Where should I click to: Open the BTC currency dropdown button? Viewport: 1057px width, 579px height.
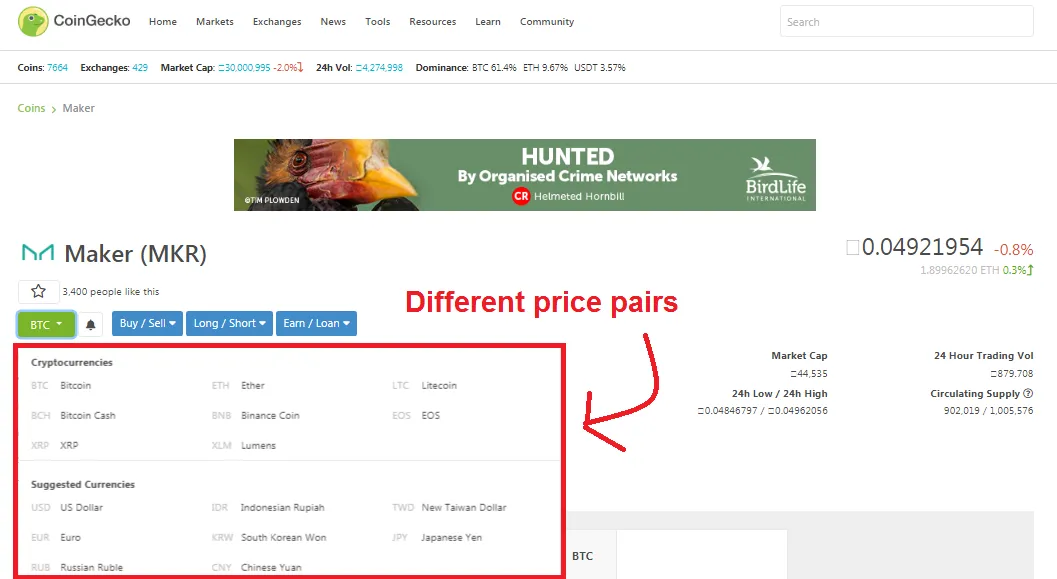pyautogui.click(x=46, y=324)
